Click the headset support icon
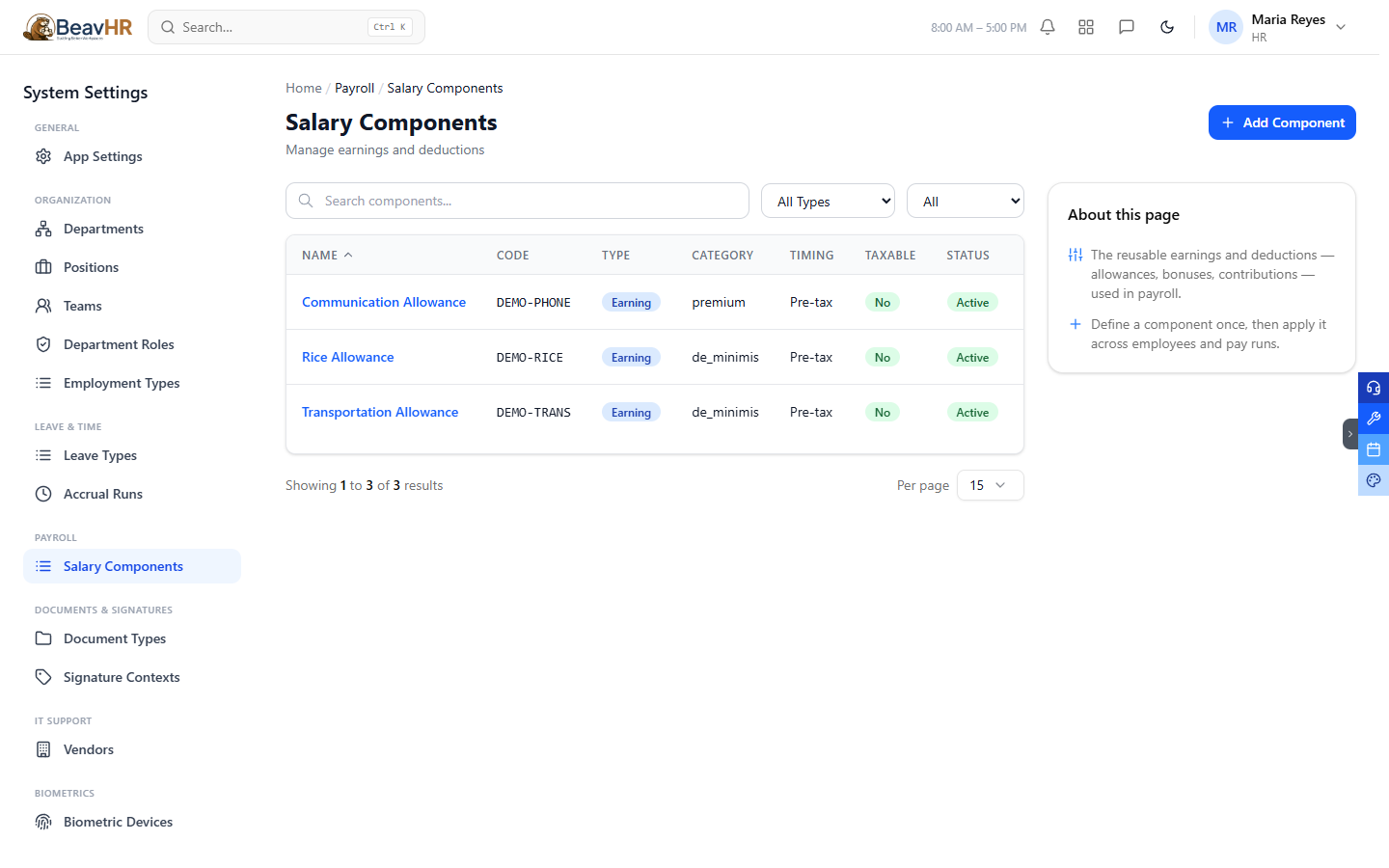 coord(1374,388)
